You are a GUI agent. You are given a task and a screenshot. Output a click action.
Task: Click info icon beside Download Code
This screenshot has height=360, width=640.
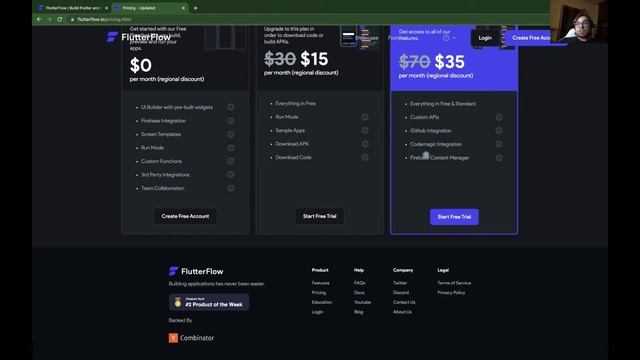pos(365,157)
